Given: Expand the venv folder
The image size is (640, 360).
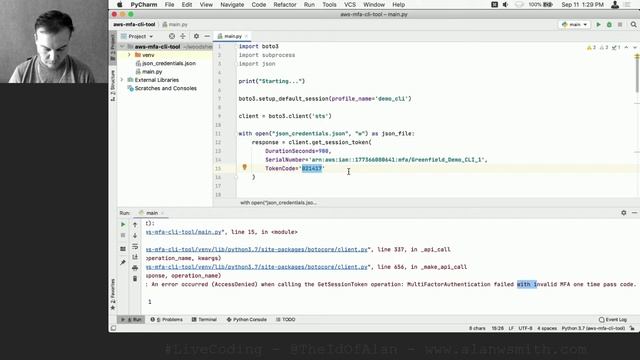Looking at the screenshot, I should click(129, 55).
